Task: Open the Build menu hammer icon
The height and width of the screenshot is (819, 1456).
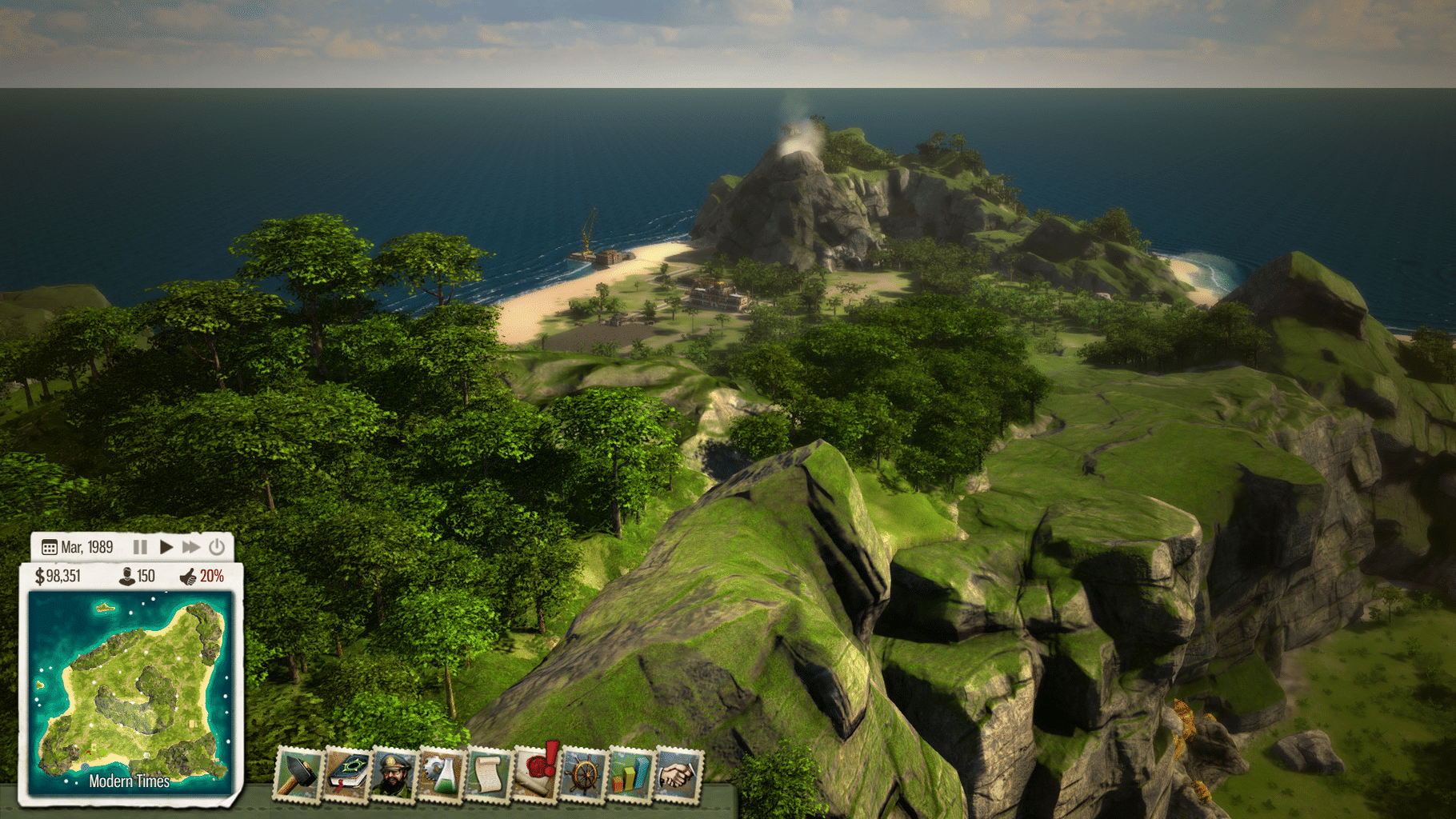Action: click(297, 774)
